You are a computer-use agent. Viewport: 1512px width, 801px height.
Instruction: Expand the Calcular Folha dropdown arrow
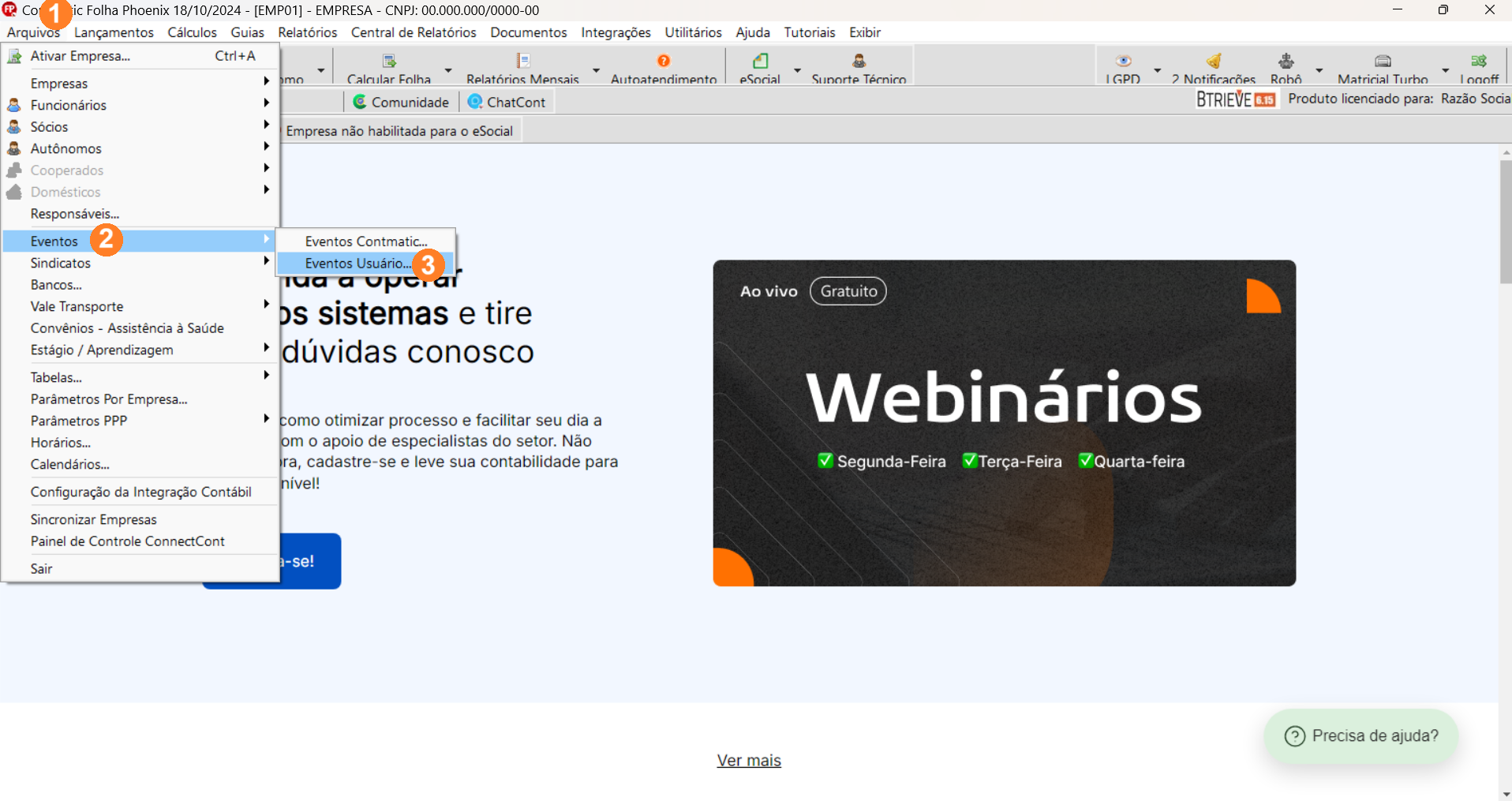(448, 70)
